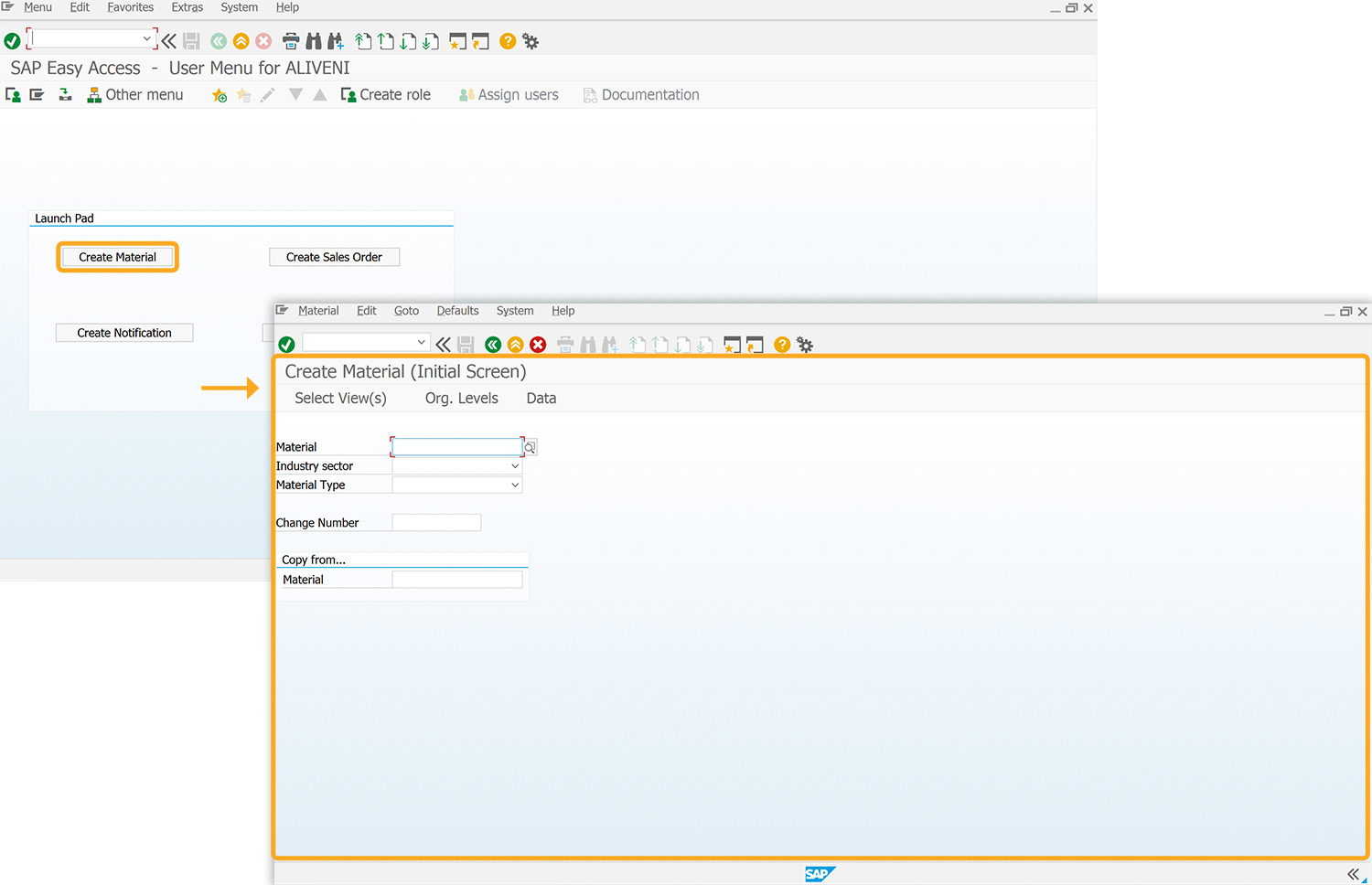Open the Favorites menu
The width and height of the screenshot is (1372, 885).
[x=131, y=7]
